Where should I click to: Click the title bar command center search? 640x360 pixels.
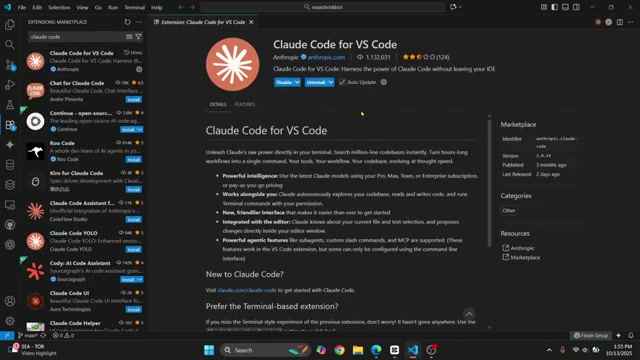[x=322, y=7]
